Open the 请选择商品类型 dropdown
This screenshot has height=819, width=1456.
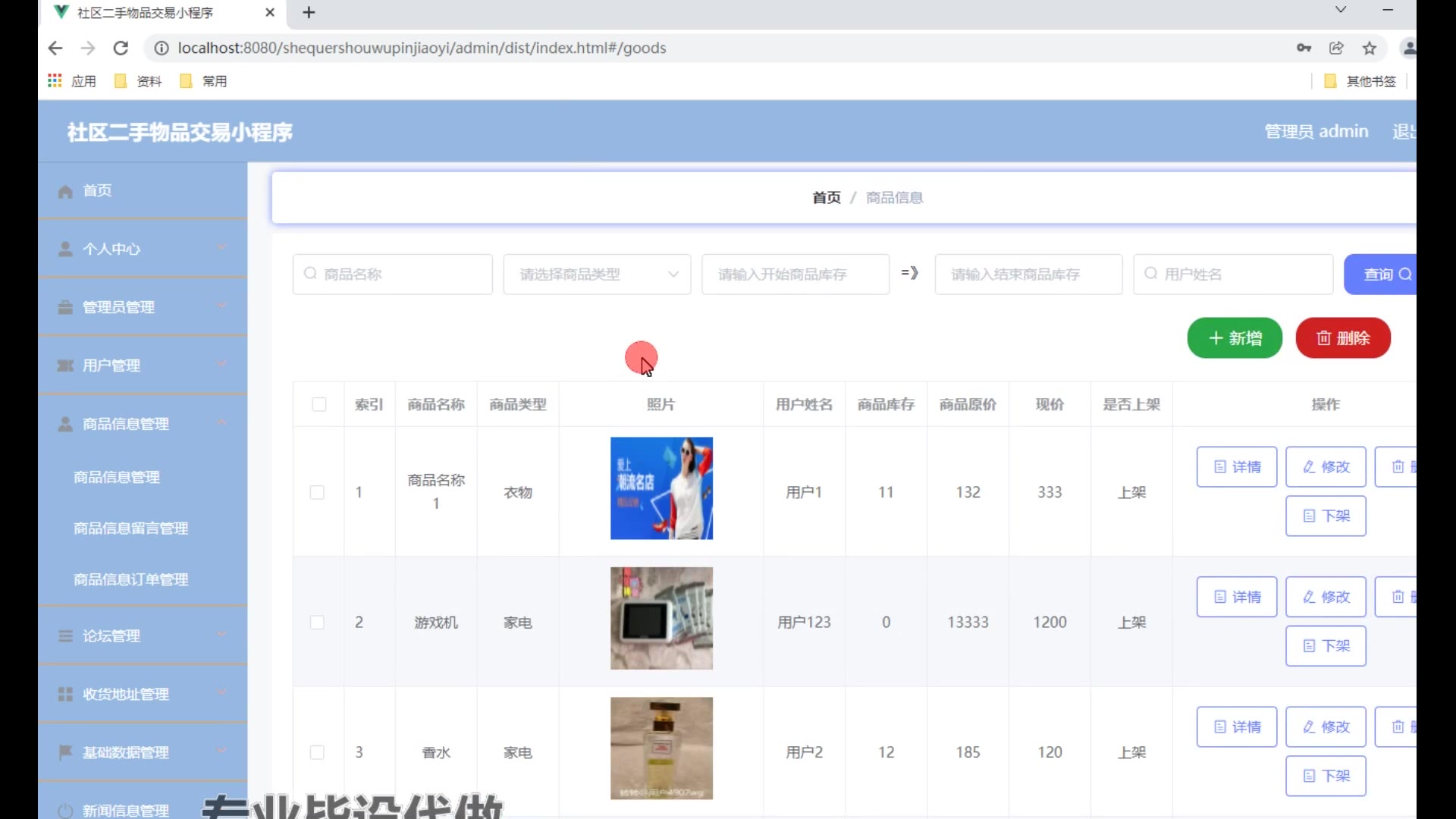[597, 274]
